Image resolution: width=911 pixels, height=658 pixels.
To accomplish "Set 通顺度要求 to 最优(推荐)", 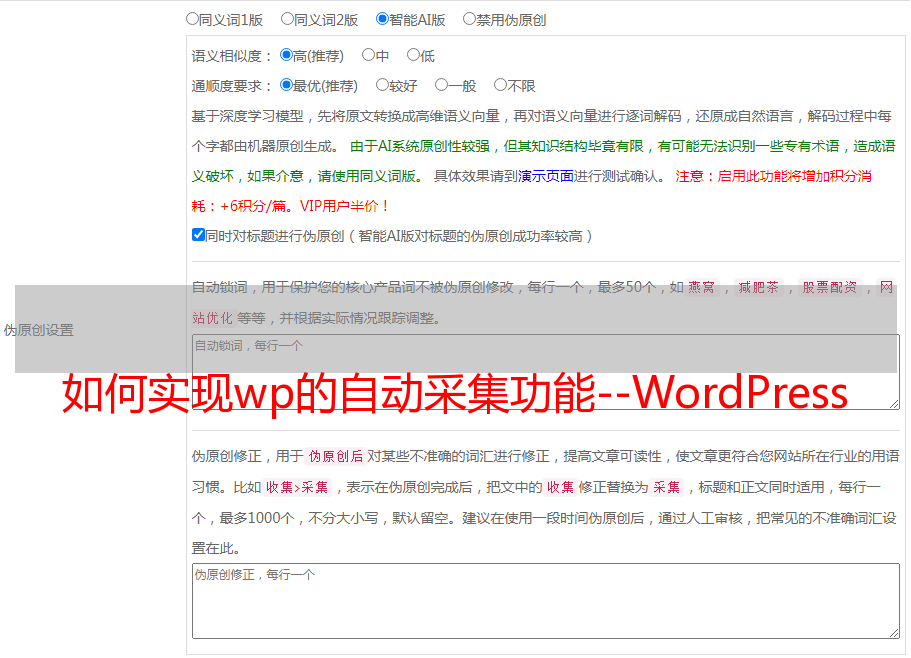I will (x=286, y=85).
